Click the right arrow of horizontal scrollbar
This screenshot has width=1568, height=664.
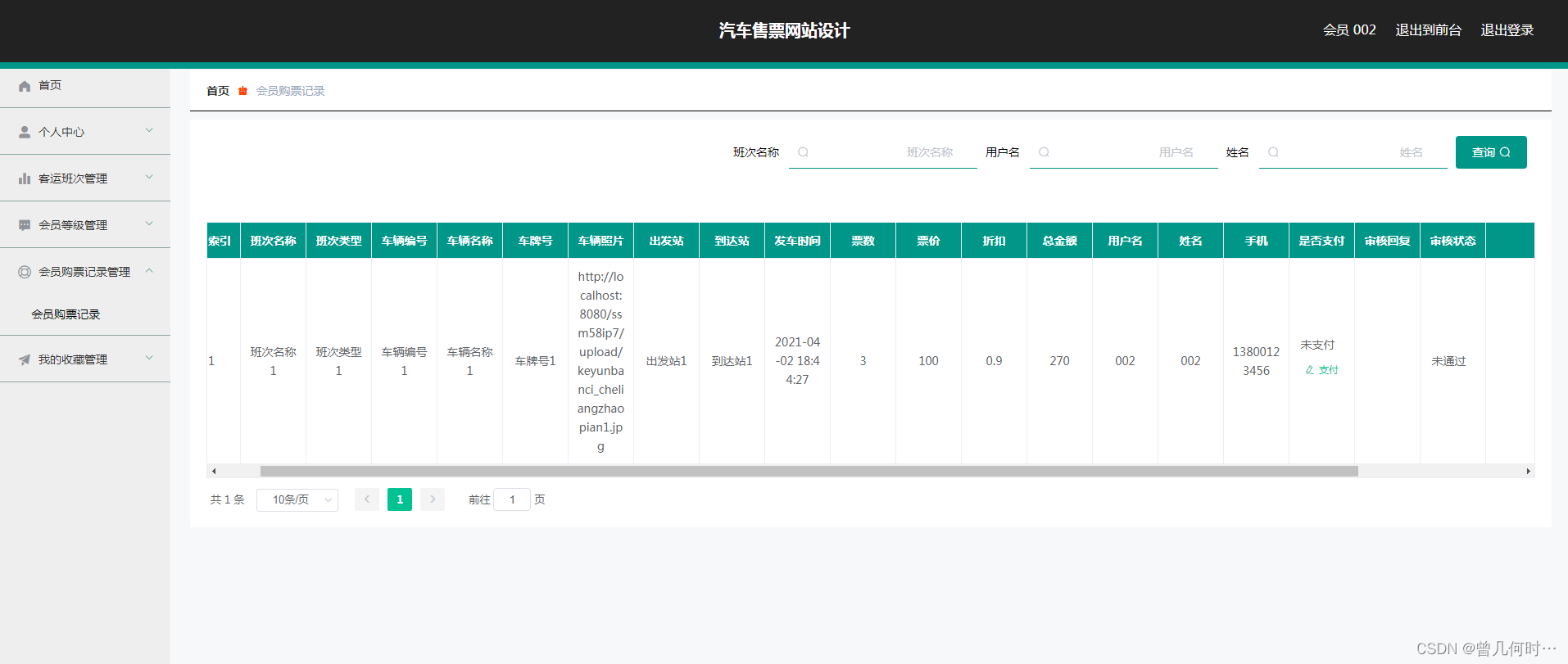(x=1528, y=471)
